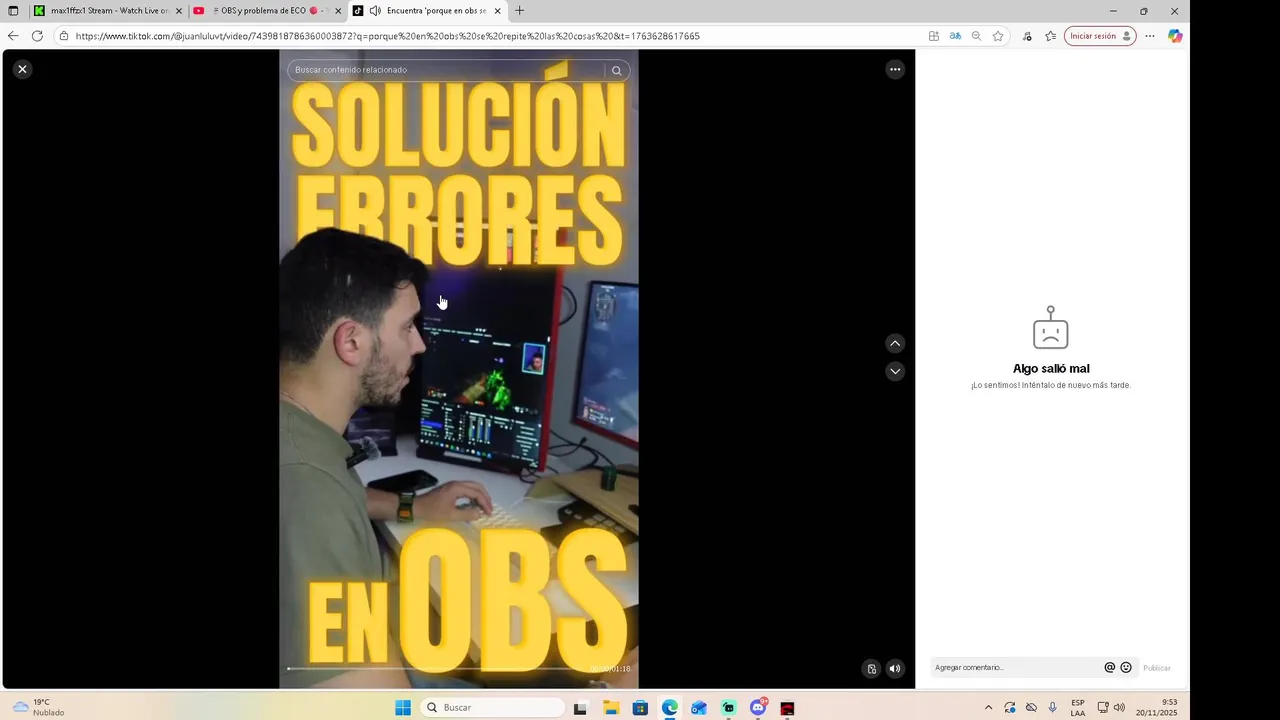Open the emoji picker in the comment box
Screen dimensions: 1280x720
1126,668
